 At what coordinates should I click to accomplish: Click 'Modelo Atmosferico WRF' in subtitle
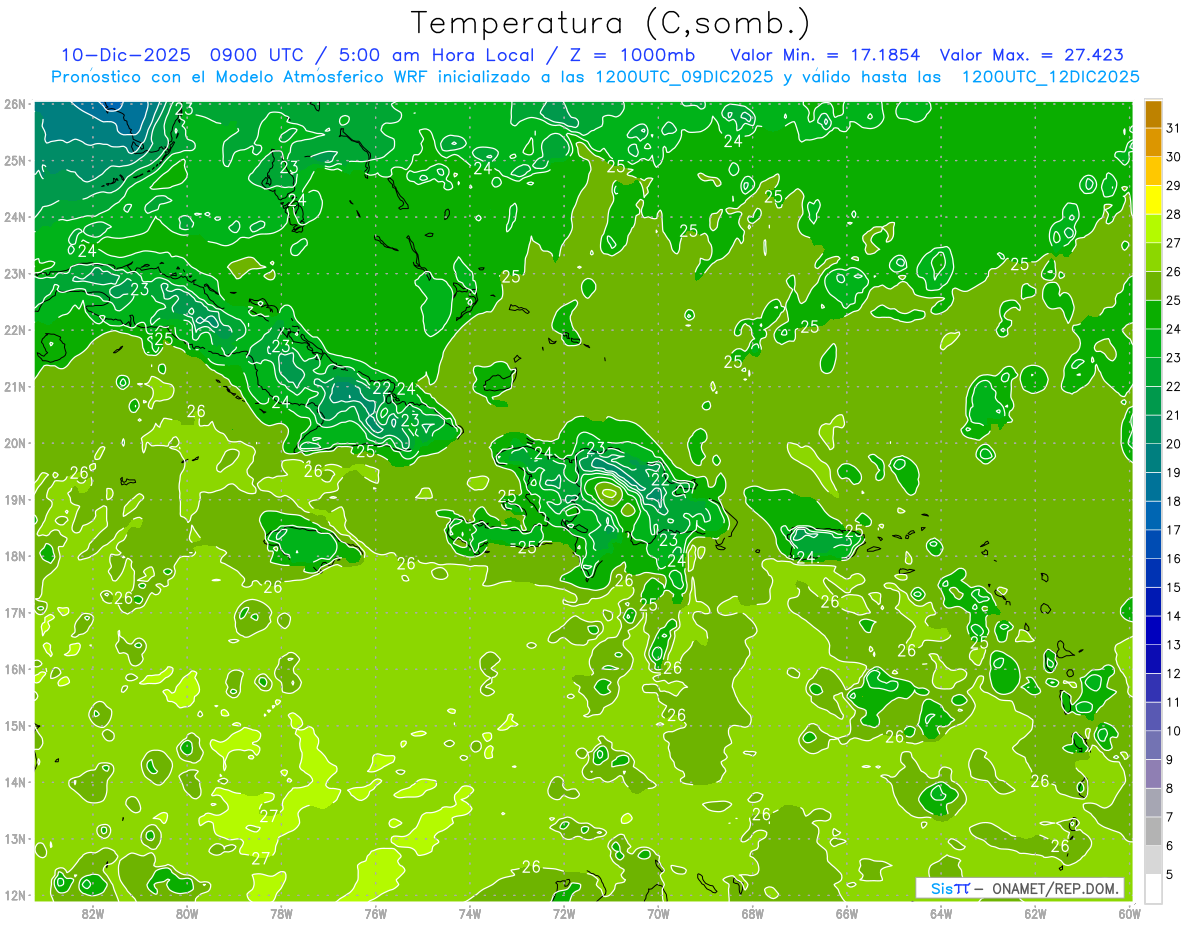coord(323,77)
